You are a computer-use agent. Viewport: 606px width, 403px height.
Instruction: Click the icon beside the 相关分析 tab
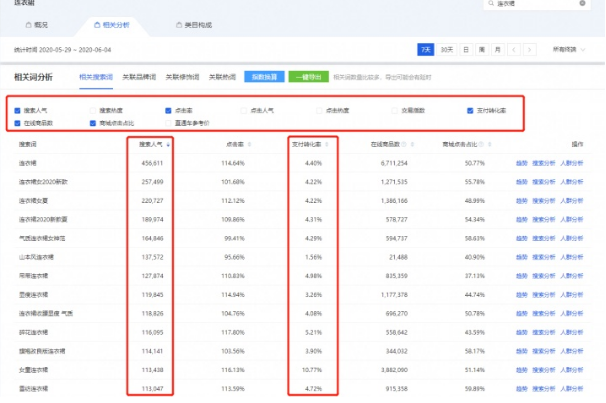(97, 25)
